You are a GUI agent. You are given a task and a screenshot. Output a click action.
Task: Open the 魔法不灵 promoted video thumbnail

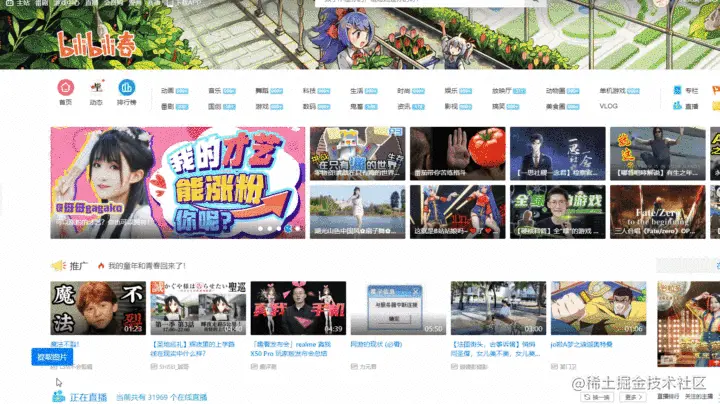98,308
